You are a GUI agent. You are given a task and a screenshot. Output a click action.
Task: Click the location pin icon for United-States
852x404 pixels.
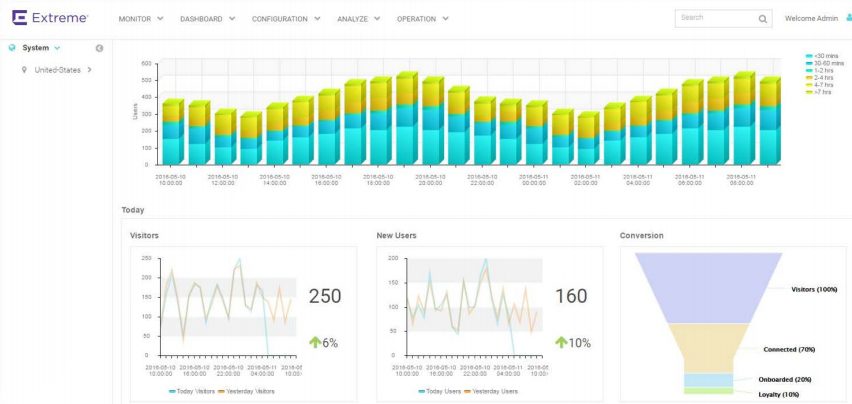click(24, 70)
